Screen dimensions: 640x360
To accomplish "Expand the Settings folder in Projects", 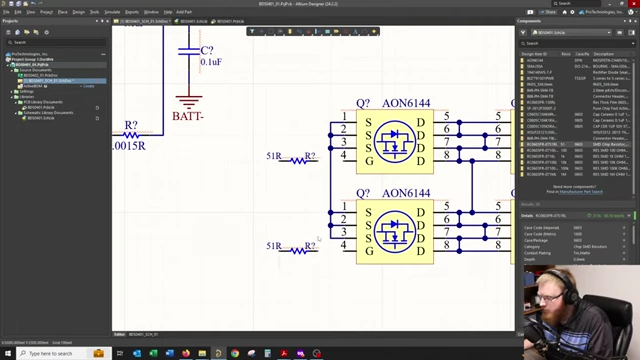I will click(12, 91).
